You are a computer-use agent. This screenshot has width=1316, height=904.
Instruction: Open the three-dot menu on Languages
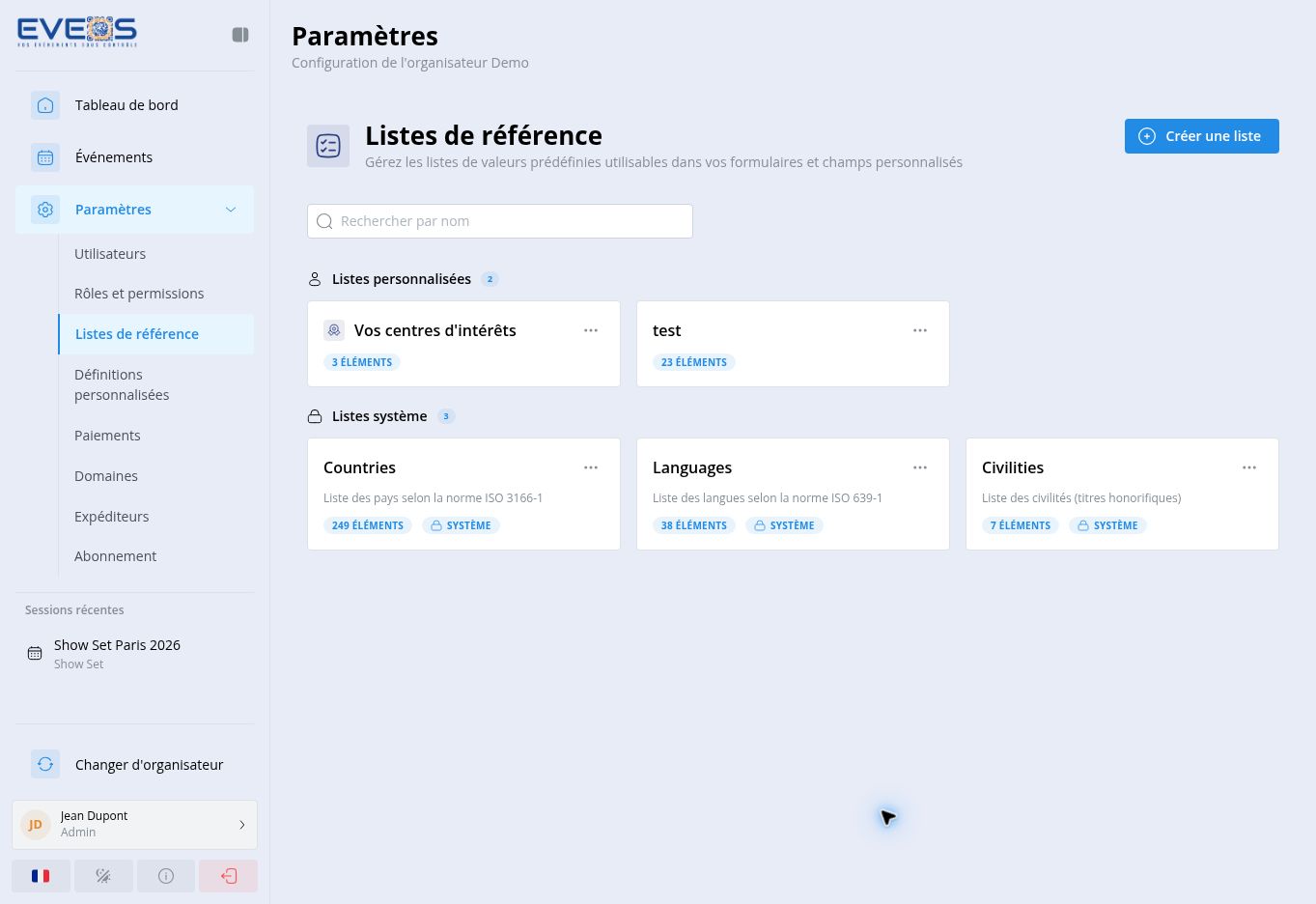point(920,467)
